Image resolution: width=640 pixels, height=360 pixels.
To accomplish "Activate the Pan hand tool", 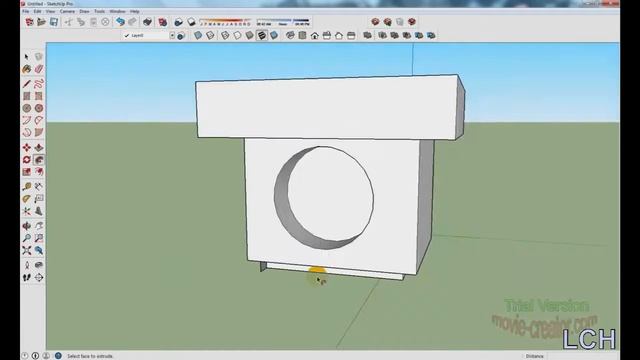I will [39, 226].
